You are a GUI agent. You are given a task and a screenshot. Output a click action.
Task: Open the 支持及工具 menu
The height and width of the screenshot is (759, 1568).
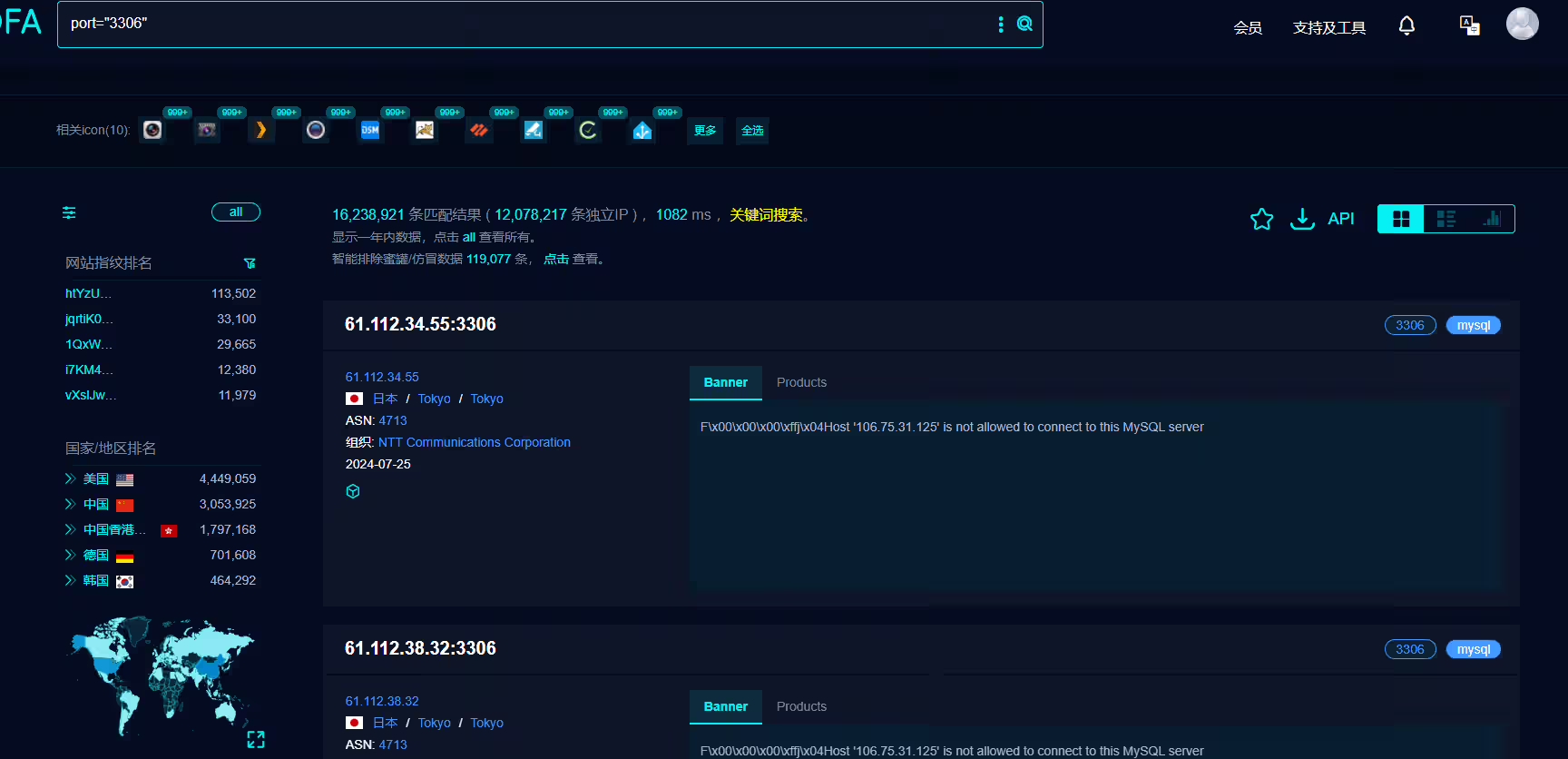coord(1328,27)
